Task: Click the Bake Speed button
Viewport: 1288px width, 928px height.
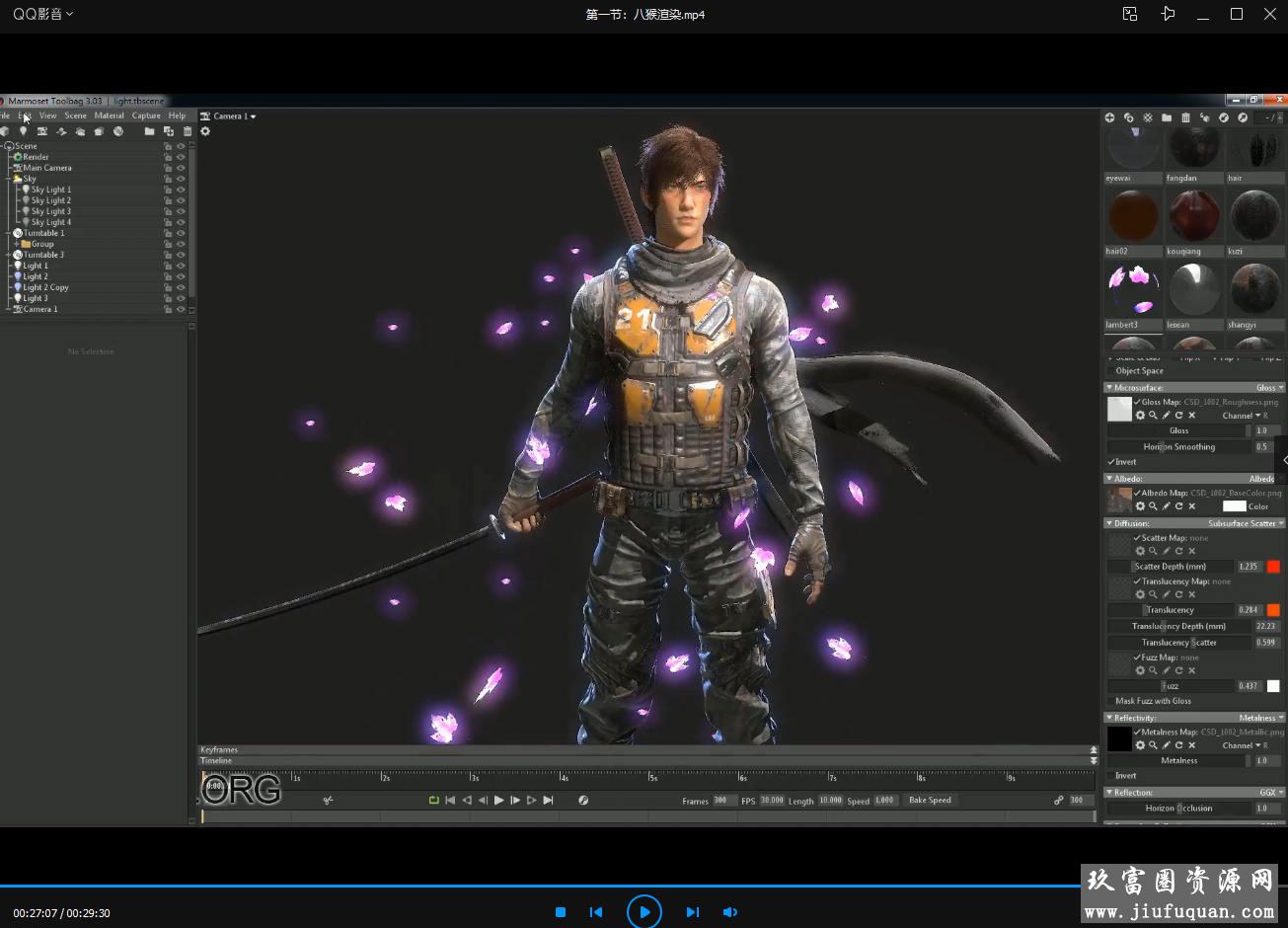Action: (x=930, y=801)
